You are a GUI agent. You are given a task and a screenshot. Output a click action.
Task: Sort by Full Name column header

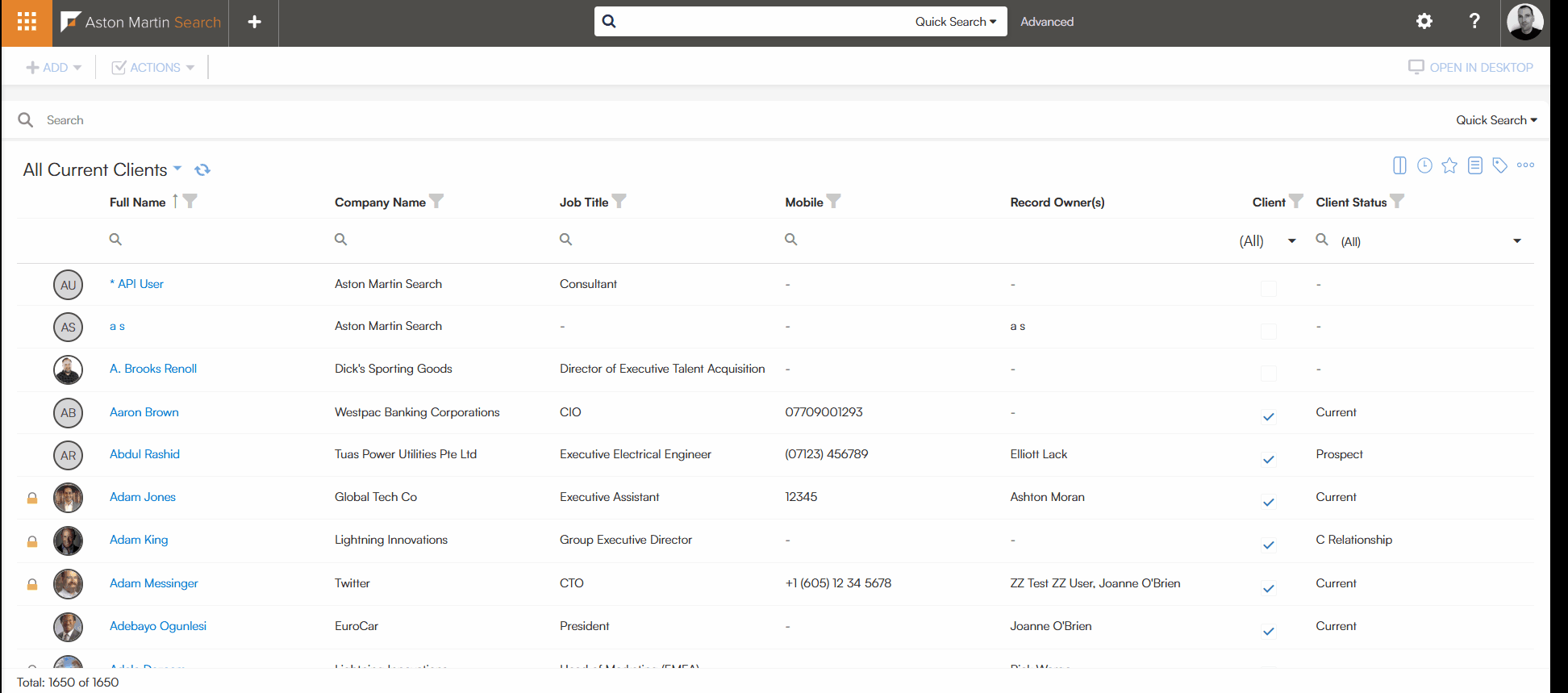pos(137,202)
